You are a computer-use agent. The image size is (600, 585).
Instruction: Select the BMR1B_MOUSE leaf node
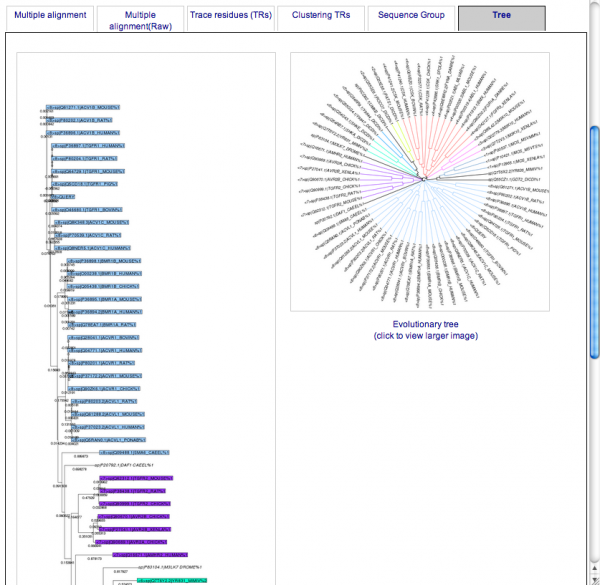[x=104, y=260]
